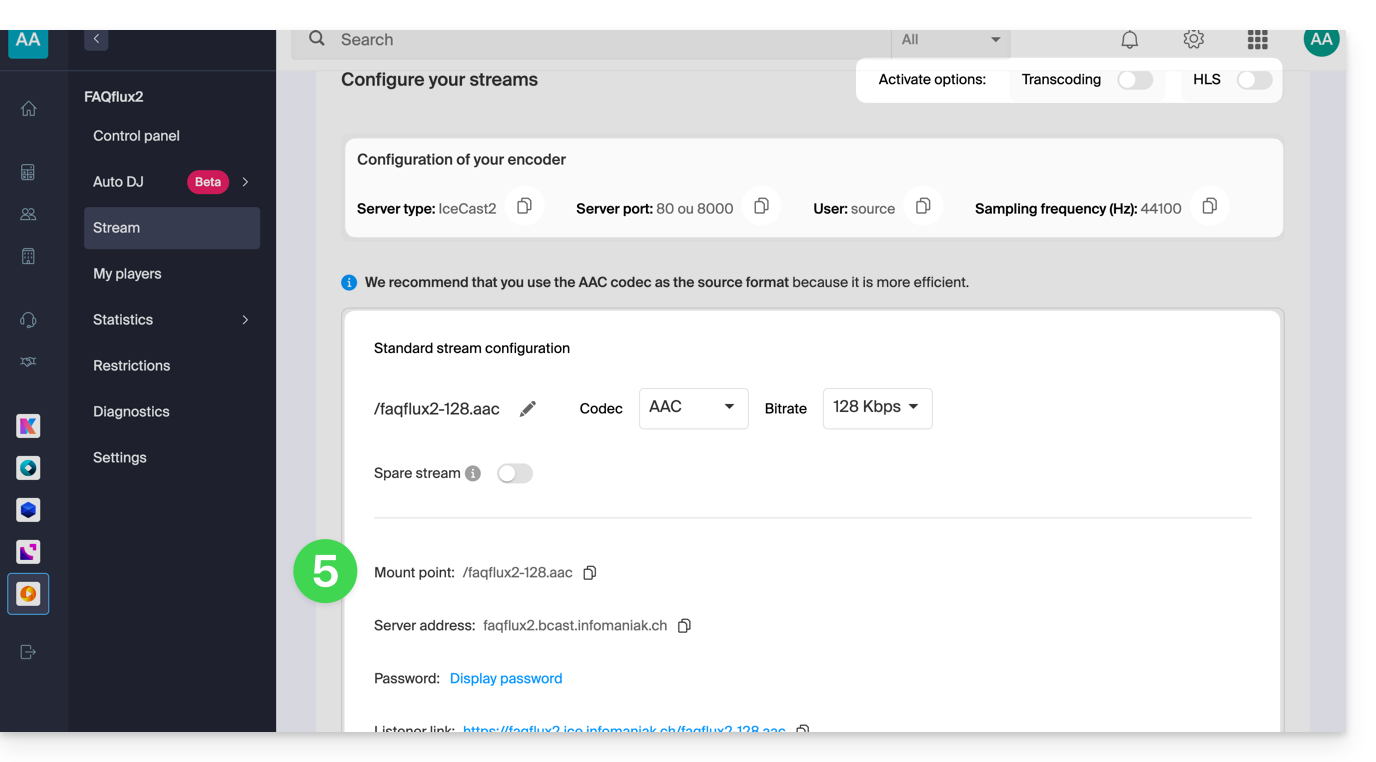The height and width of the screenshot is (762, 1376).
Task: Enable the HLS option
Action: [1254, 80]
